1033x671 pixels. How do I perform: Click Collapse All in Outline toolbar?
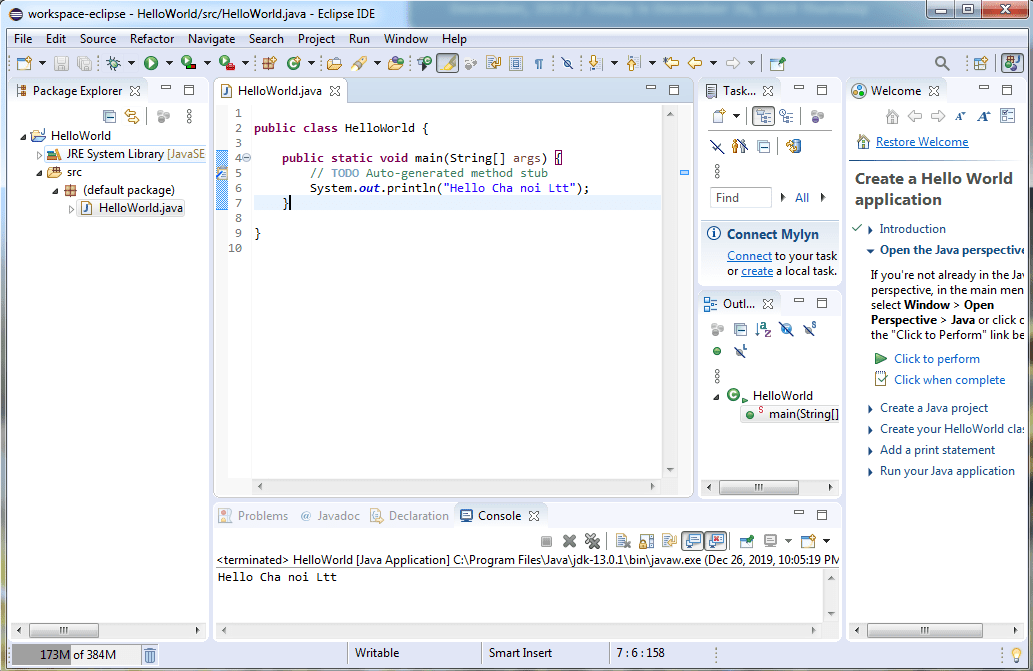(x=740, y=329)
